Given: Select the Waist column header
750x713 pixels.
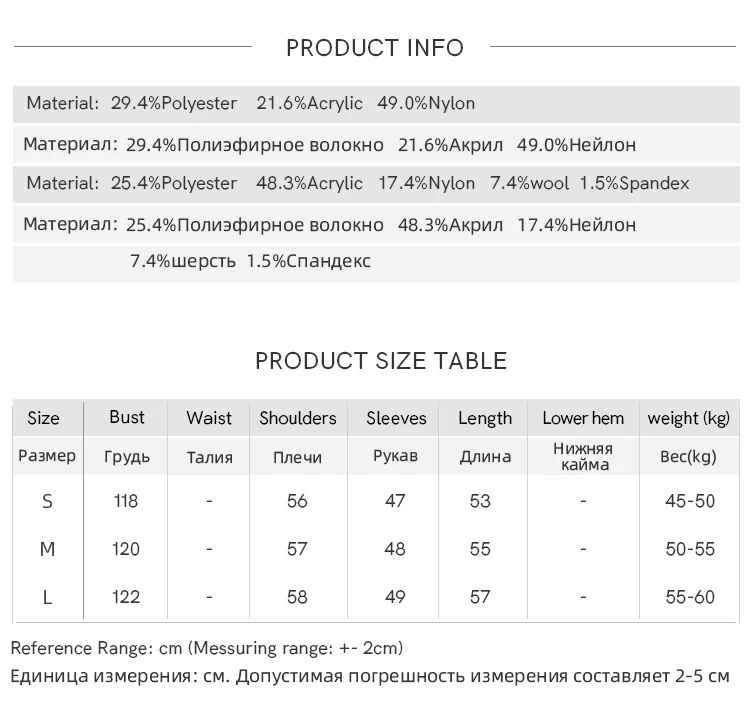Looking at the screenshot, I should (209, 418).
